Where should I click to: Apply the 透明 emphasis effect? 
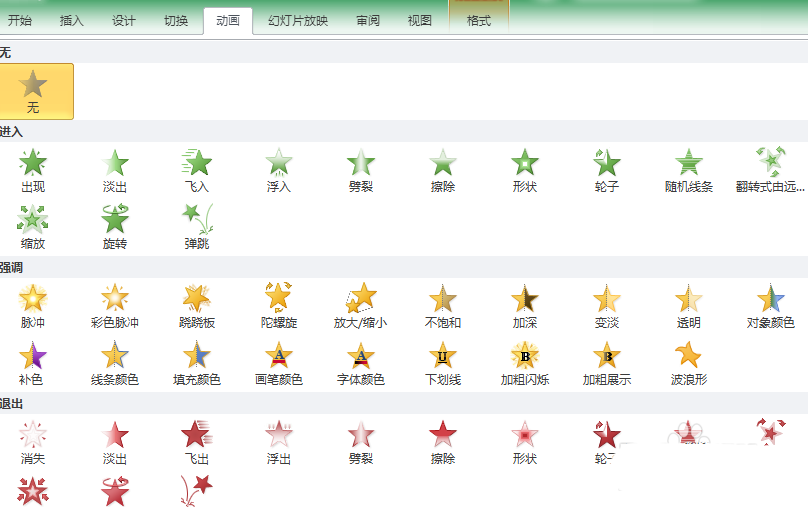click(689, 307)
